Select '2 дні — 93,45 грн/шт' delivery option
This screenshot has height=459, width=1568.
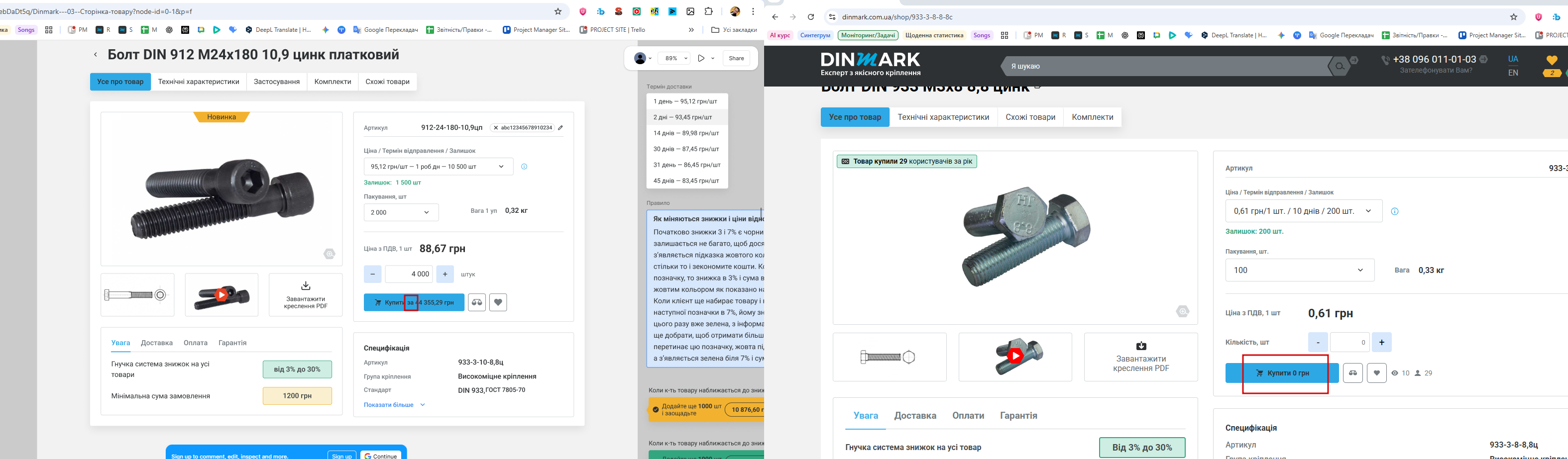(687, 117)
